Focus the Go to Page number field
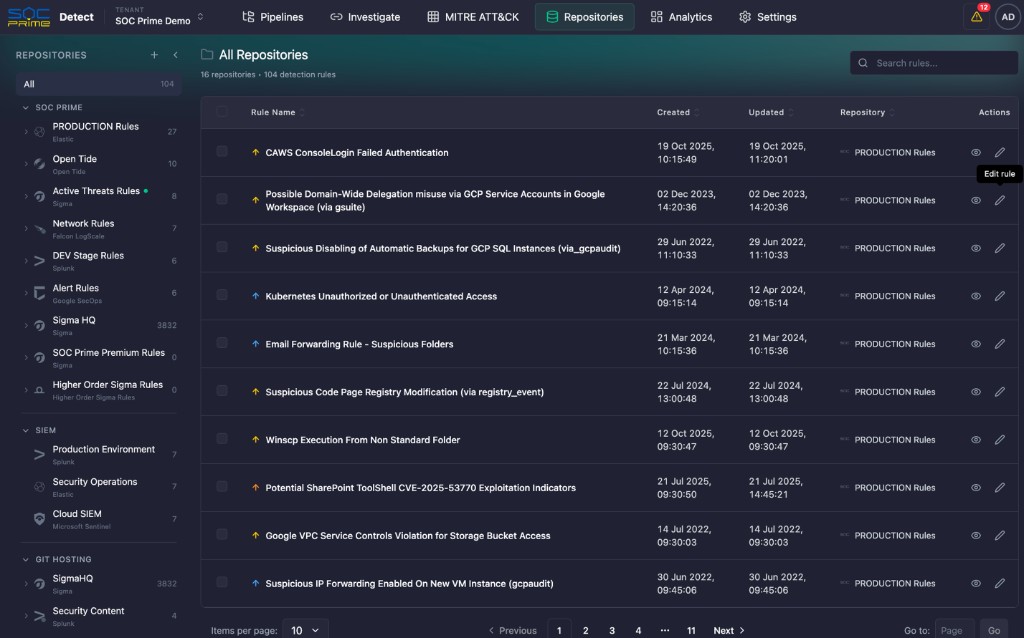Screen dimensions: 1024x638 click(955, 630)
